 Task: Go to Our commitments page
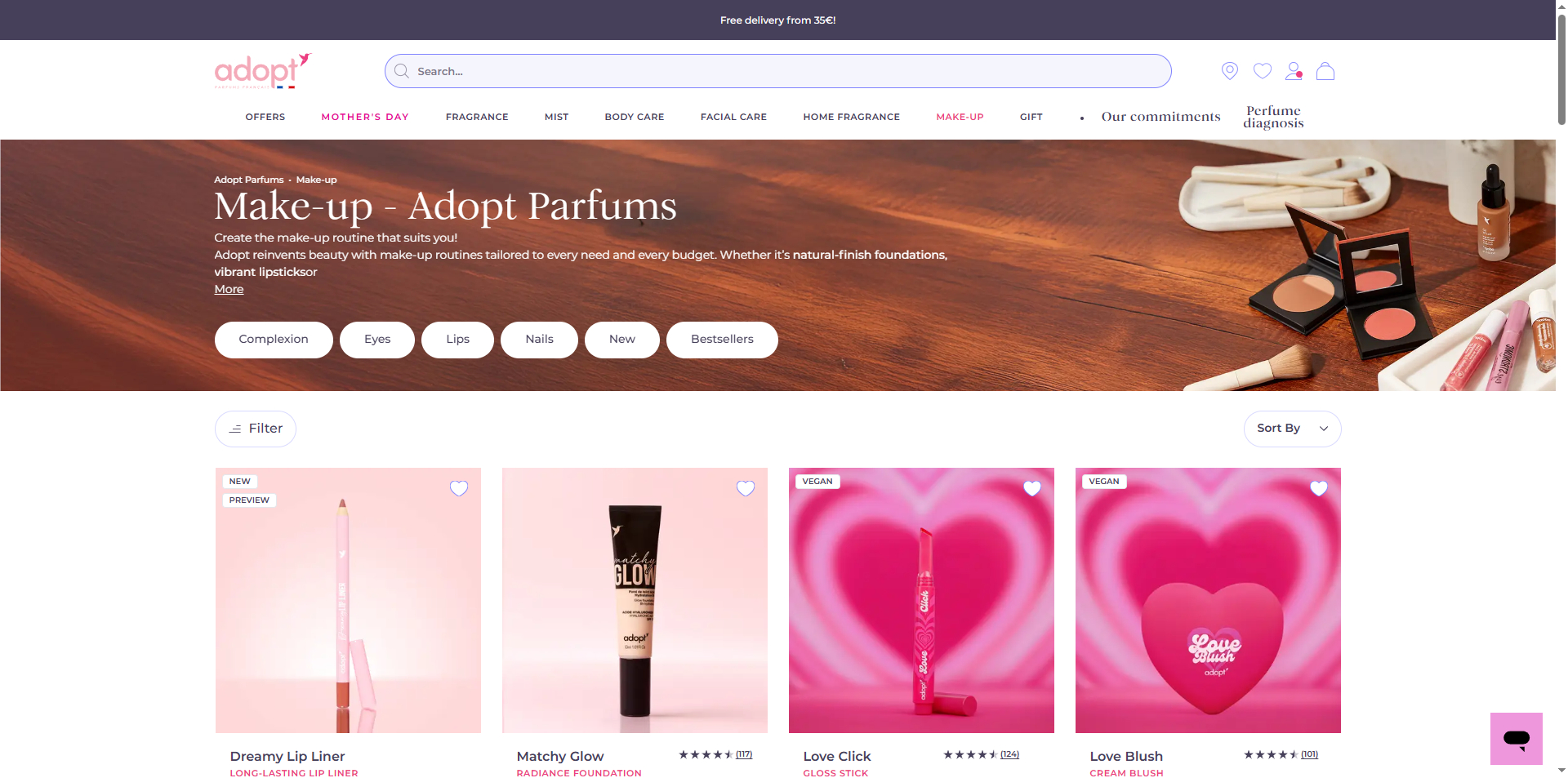pos(1160,117)
